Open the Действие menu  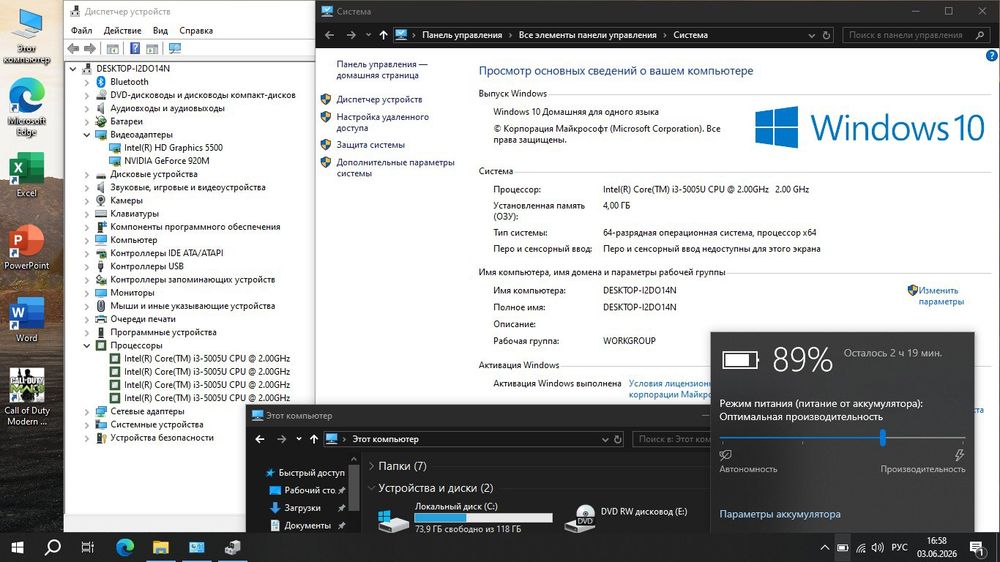pos(122,31)
